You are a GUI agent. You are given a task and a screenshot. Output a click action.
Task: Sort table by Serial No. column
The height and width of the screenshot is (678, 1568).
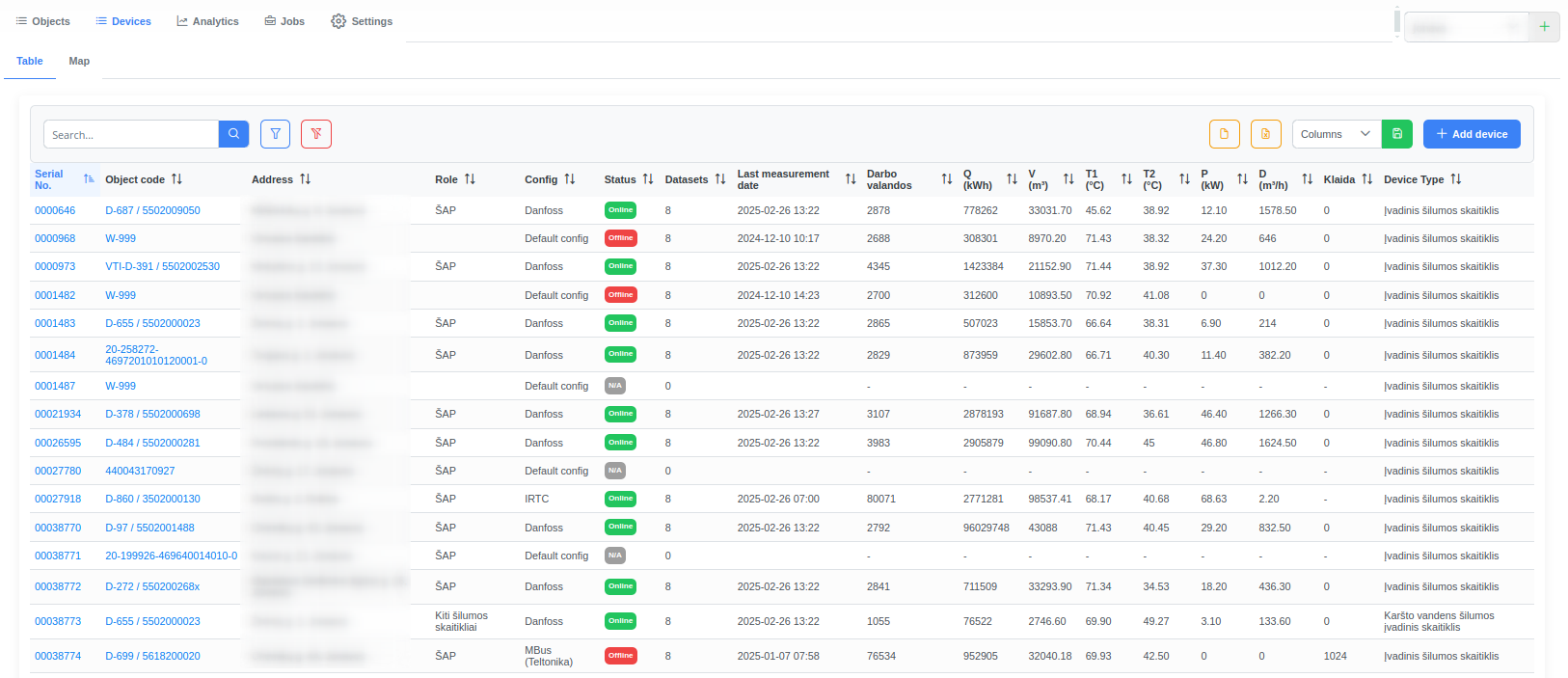click(89, 179)
